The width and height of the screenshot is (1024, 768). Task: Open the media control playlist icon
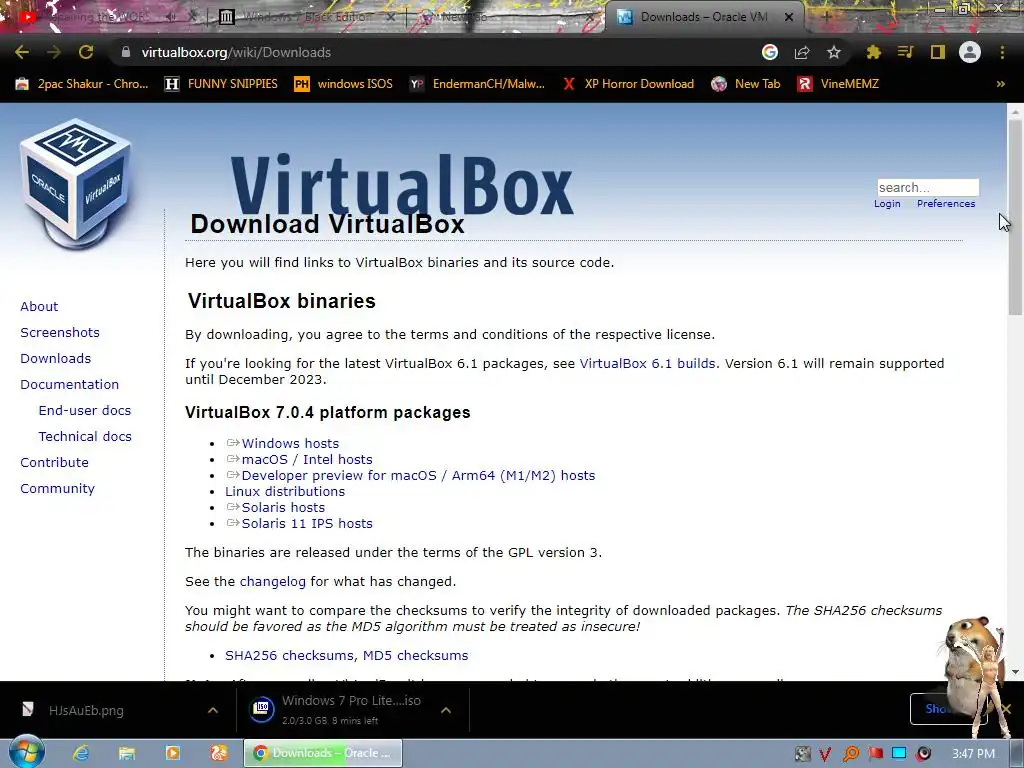905,52
